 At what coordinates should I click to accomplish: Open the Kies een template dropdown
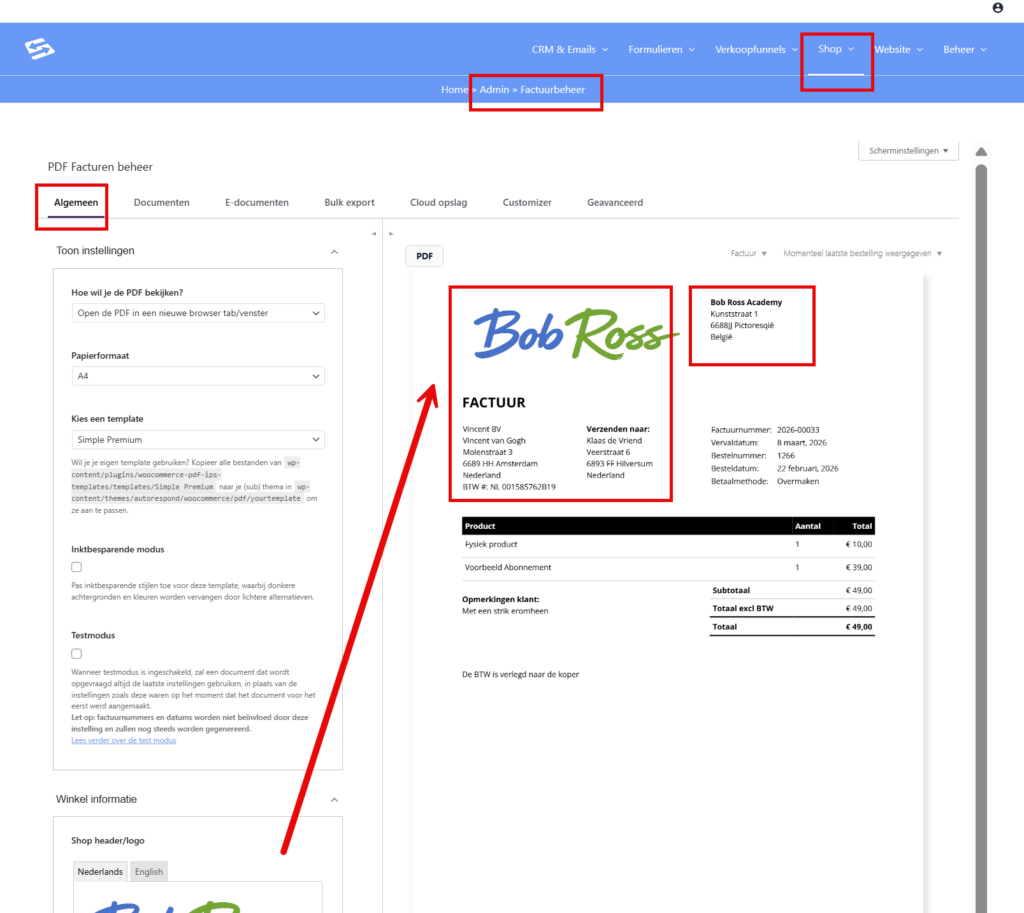pyautogui.click(x=198, y=439)
